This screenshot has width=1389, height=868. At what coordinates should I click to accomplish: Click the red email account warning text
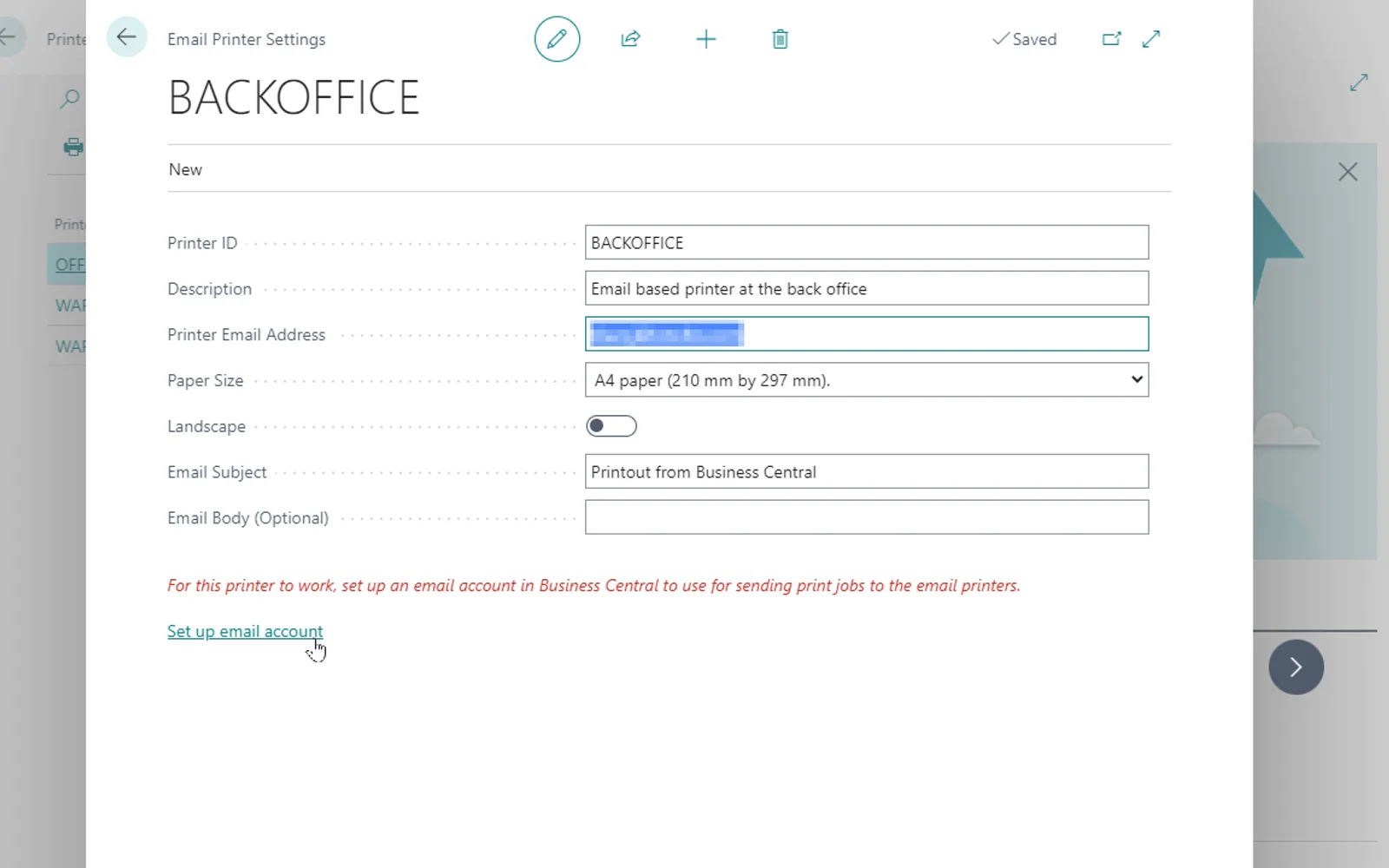(594, 586)
